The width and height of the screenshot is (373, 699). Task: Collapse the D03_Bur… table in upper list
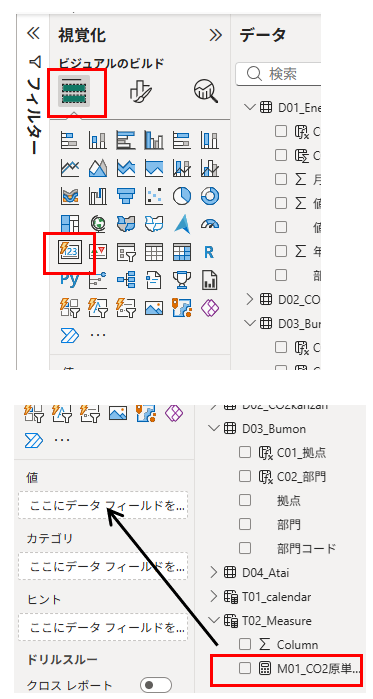[x=250, y=322]
